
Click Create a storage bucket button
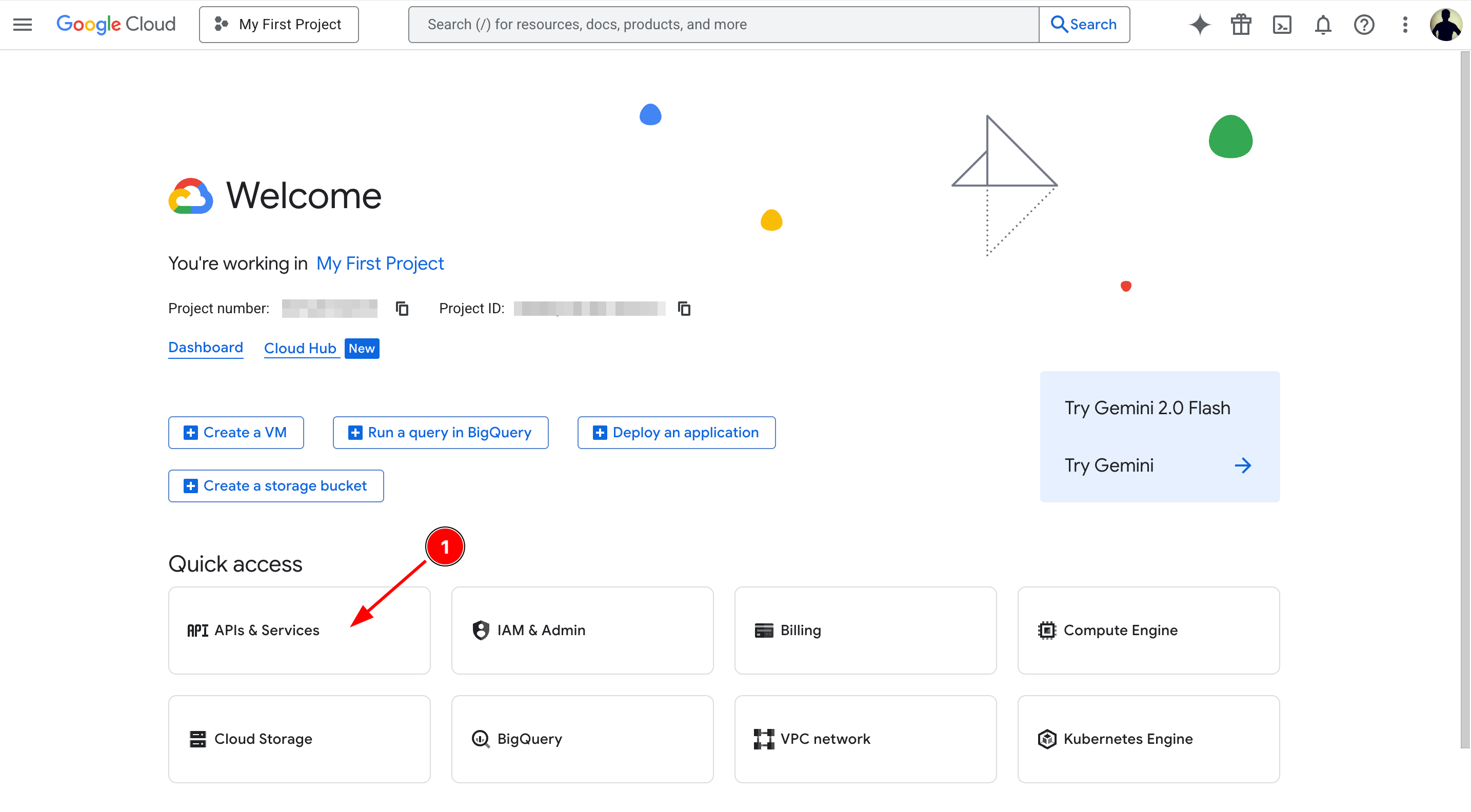[x=276, y=485]
